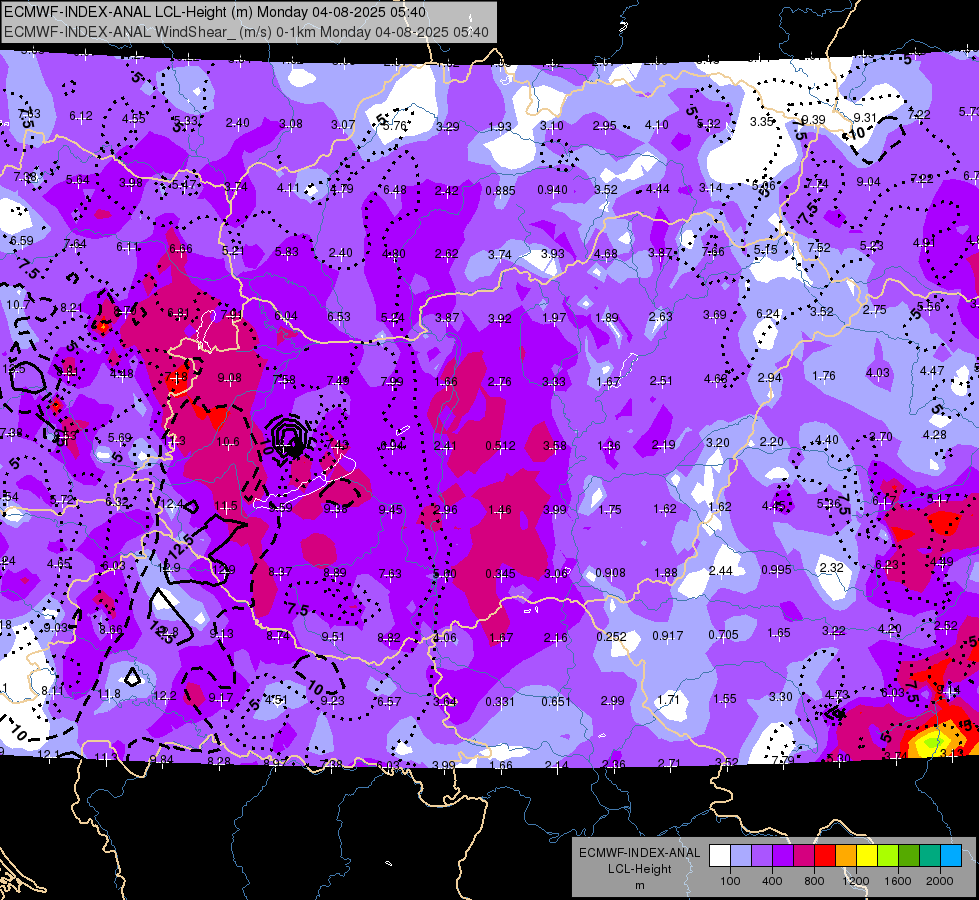Click the wind shear value 10.6
The image size is (979, 900).
(228, 442)
